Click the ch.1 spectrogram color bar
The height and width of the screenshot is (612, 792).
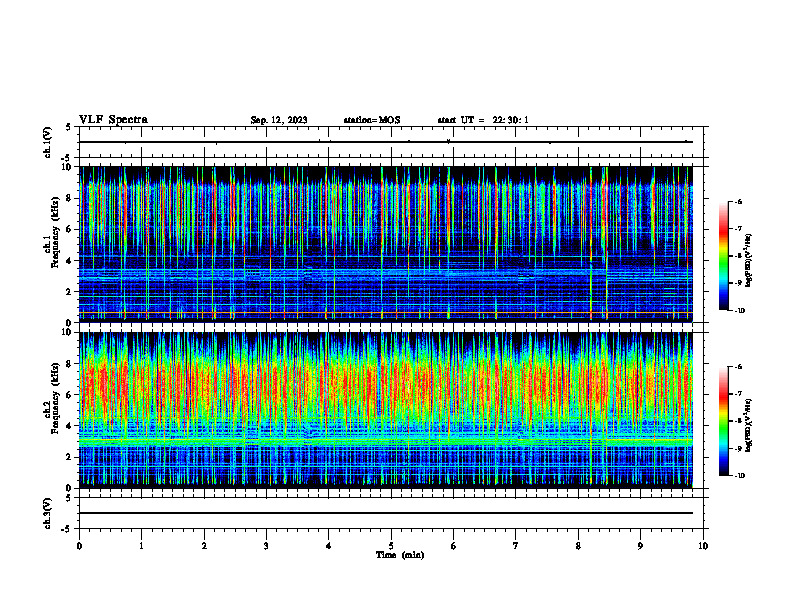[x=723, y=256]
